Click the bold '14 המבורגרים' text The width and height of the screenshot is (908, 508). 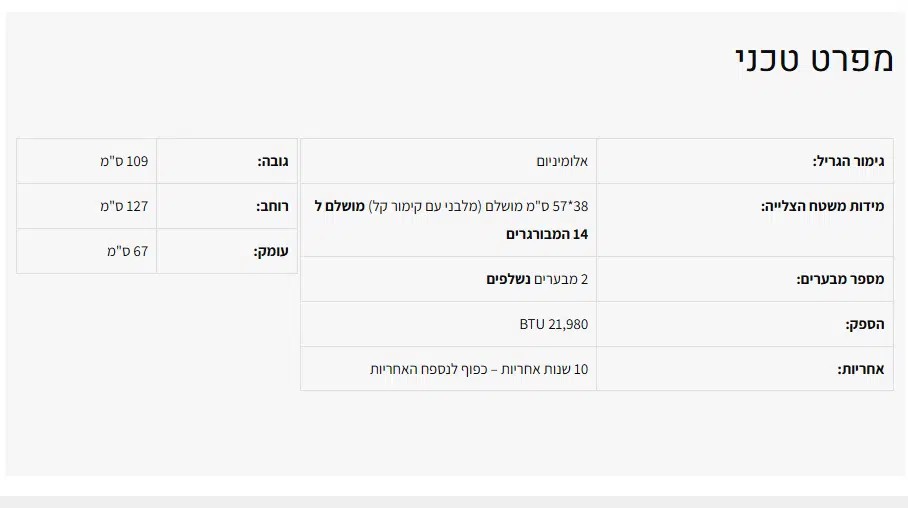tap(547, 234)
